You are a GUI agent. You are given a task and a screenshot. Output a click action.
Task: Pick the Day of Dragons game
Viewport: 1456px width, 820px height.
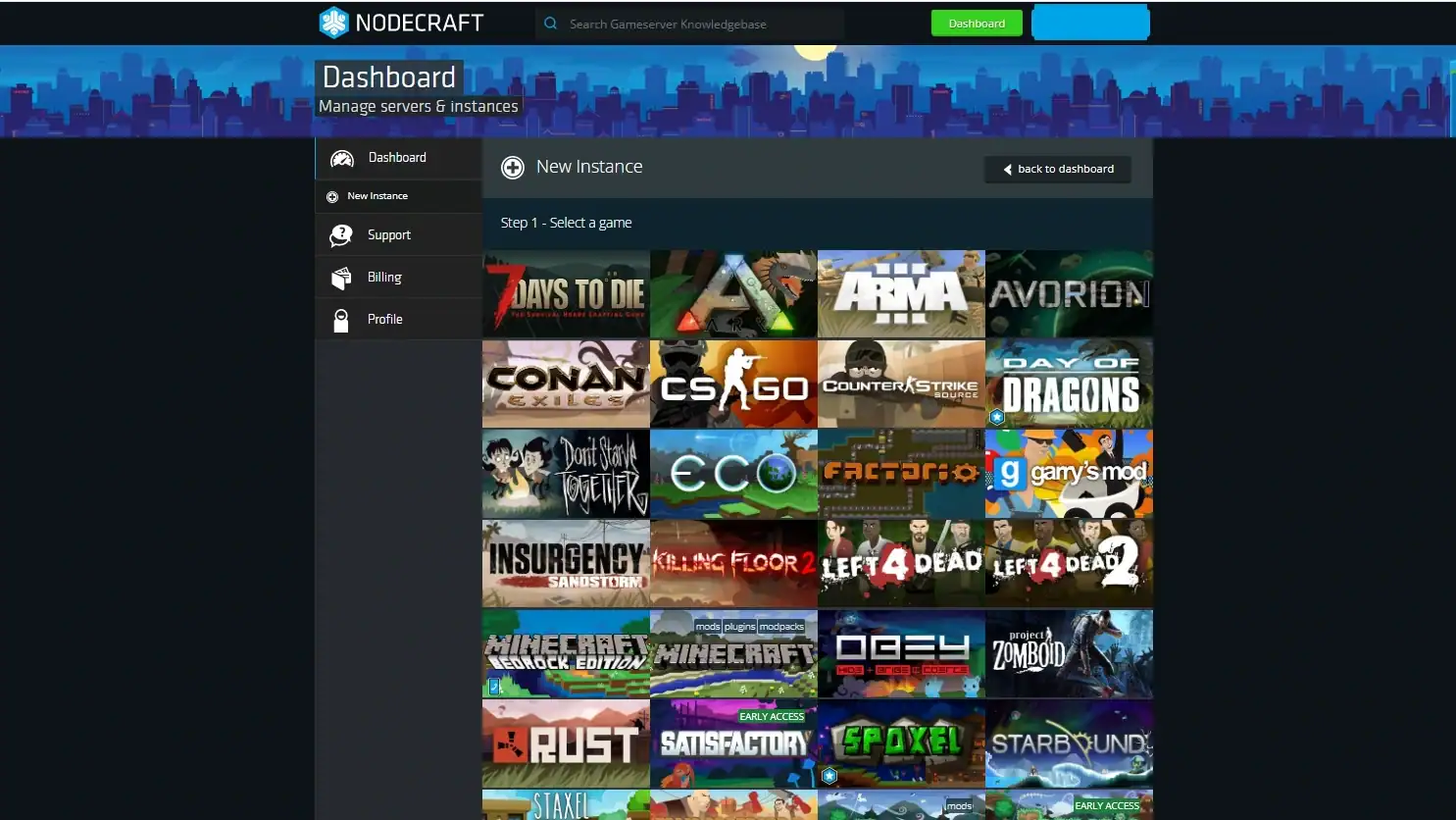pos(1069,384)
